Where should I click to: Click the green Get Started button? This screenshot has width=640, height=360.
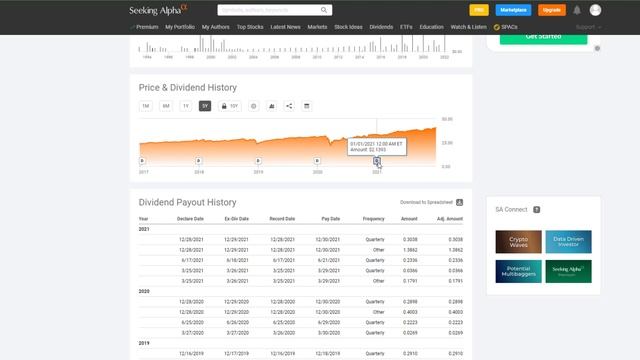543,39
